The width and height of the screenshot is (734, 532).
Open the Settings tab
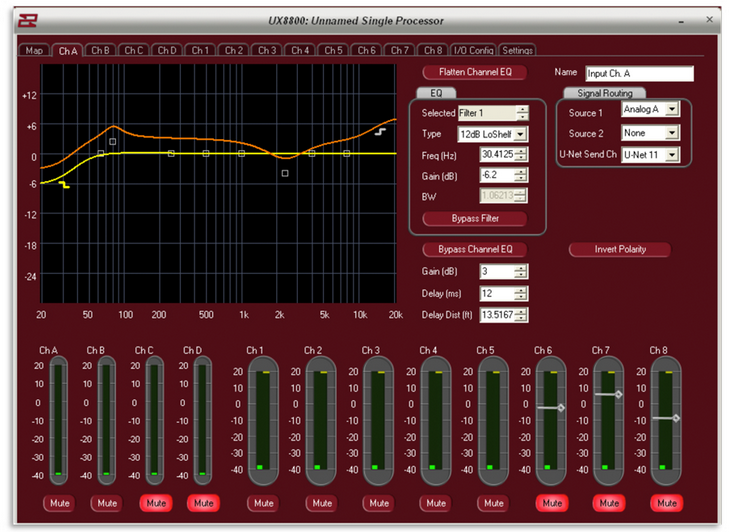pos(517,50)
